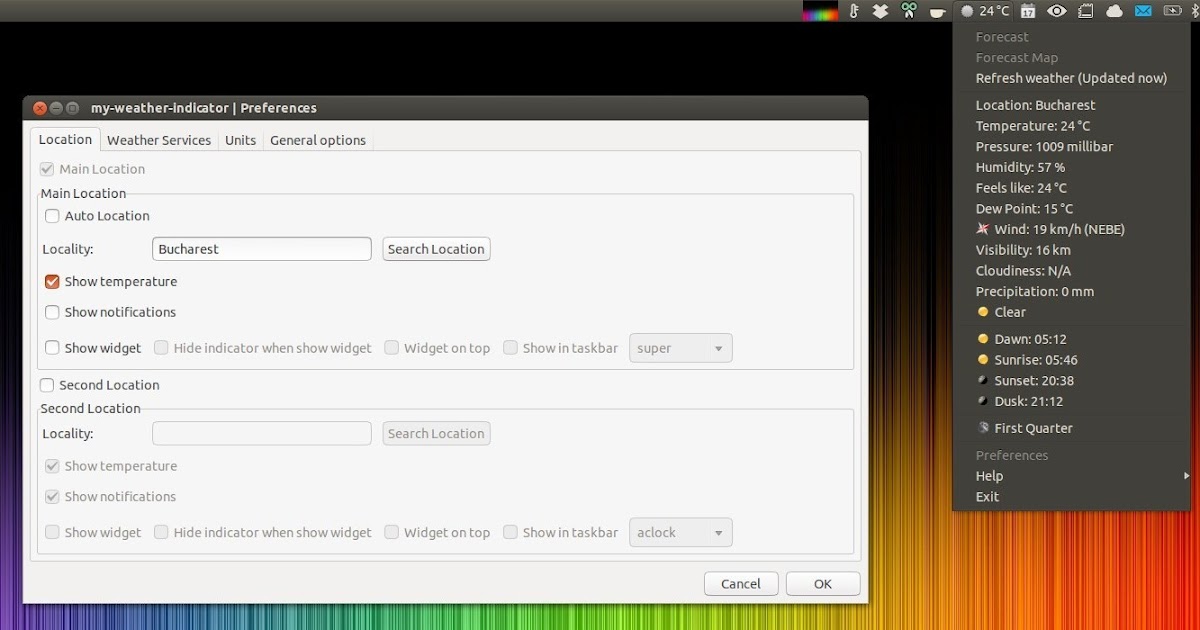
Task: Open the mail envelope indicator
Action: pos(1143,11)
